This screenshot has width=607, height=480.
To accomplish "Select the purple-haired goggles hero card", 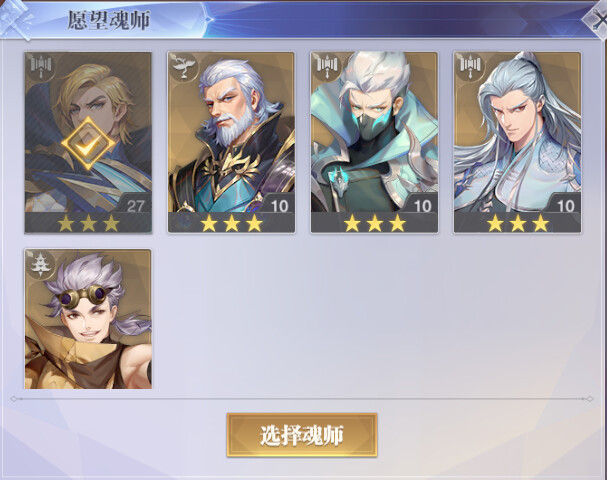I will coord(88,319).
